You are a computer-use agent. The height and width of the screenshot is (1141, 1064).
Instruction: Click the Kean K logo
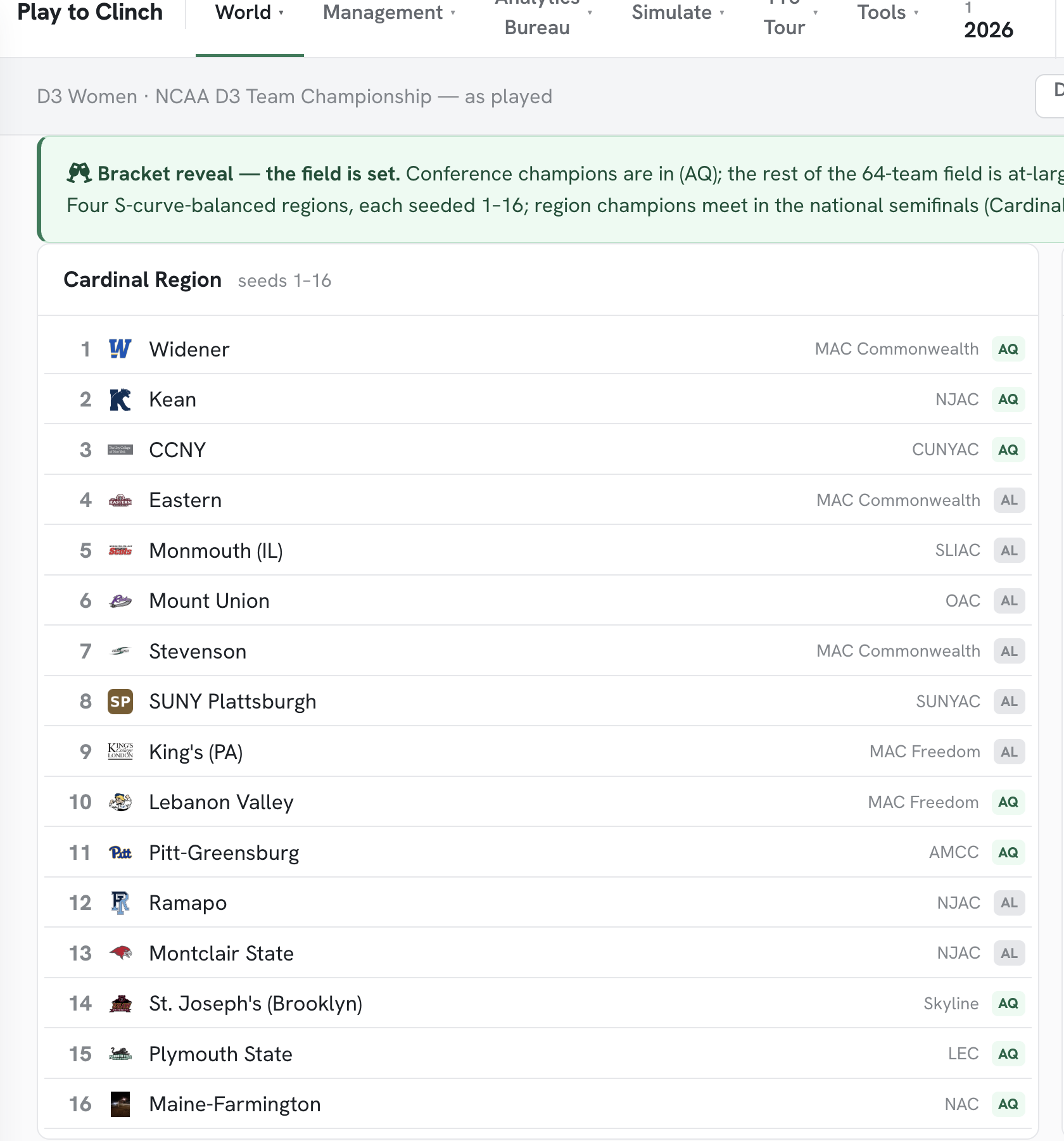click(x=120, y=400)
